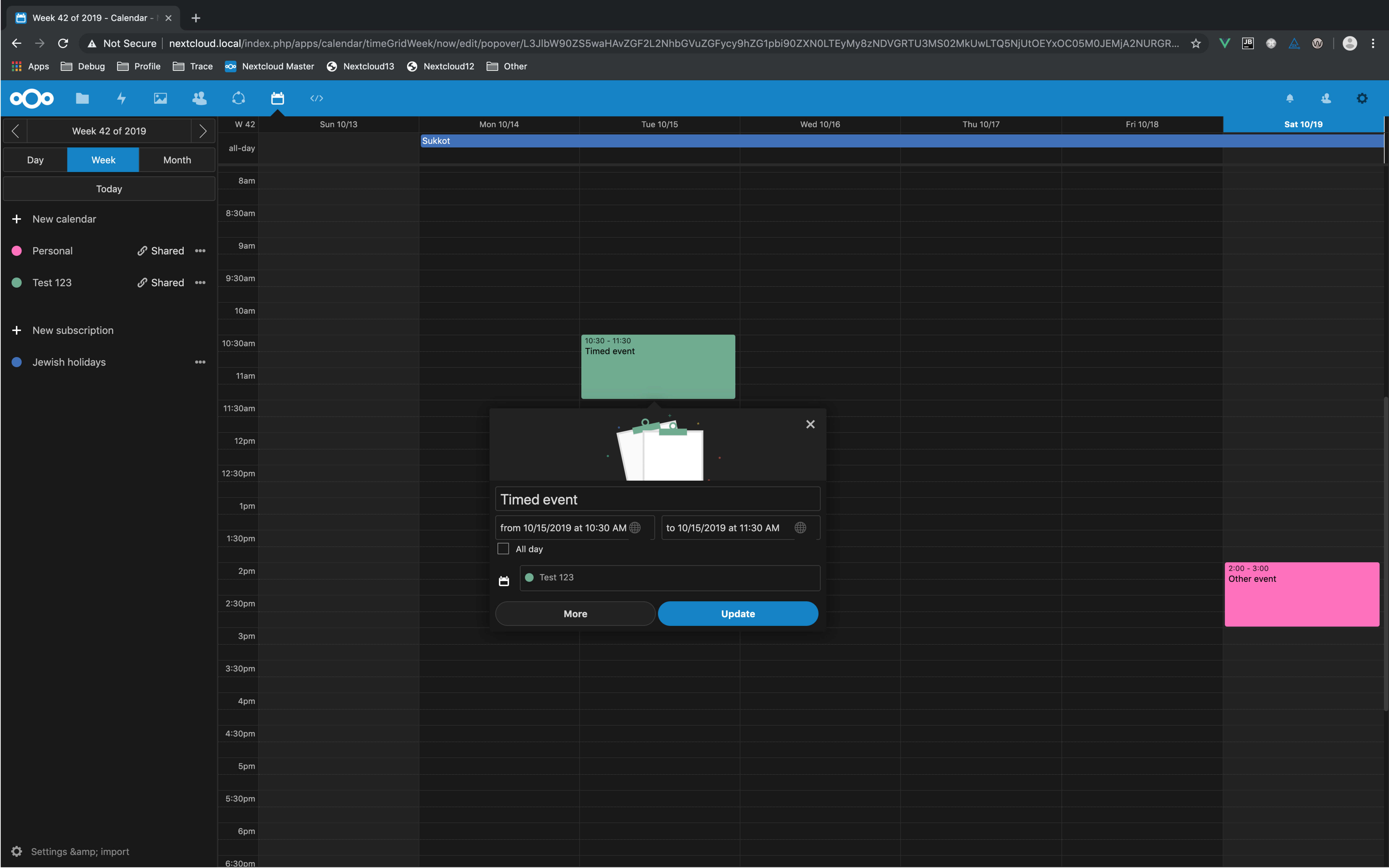
Task: Click the Today button
Action: [x=109, y=189]
